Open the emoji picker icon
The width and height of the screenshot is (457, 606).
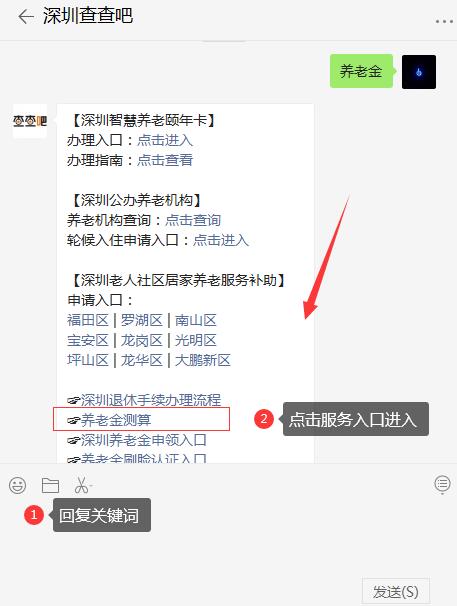17,485
